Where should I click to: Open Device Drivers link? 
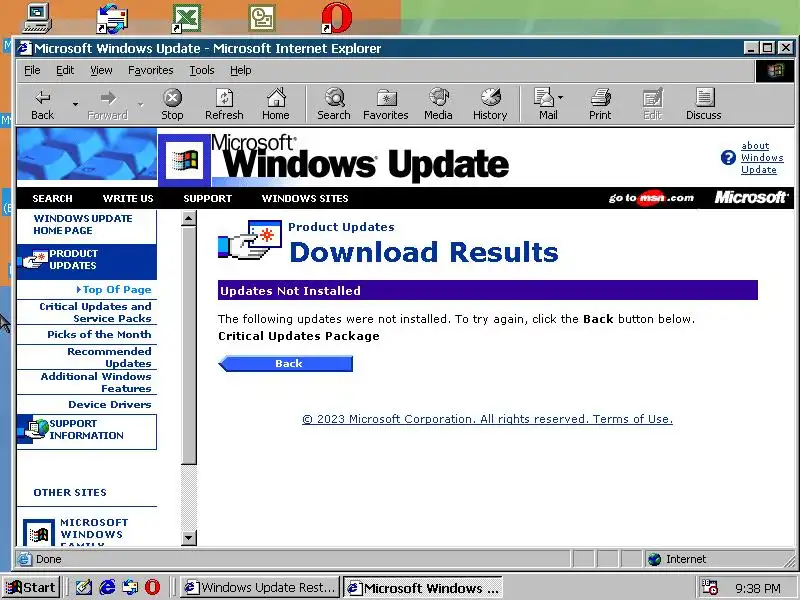tap(110, 404)
